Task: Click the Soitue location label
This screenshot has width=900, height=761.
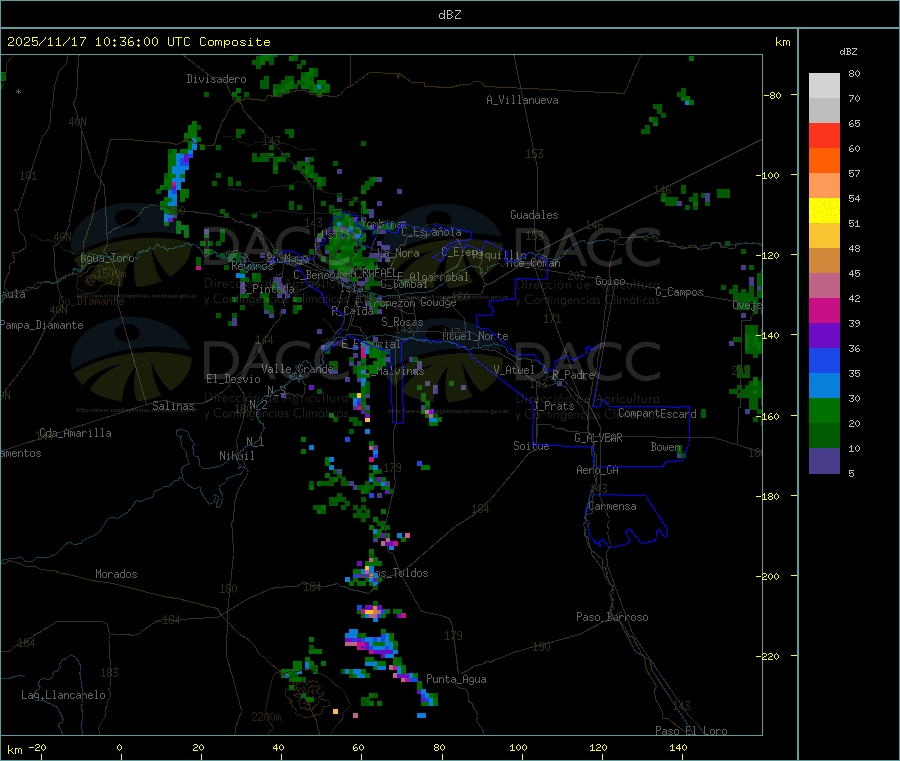Action: 531,445
